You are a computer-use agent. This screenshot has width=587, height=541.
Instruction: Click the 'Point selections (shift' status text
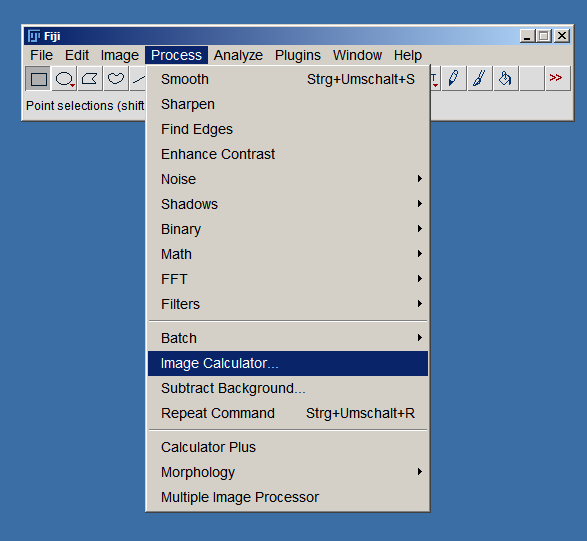click(x=85, y=106)
